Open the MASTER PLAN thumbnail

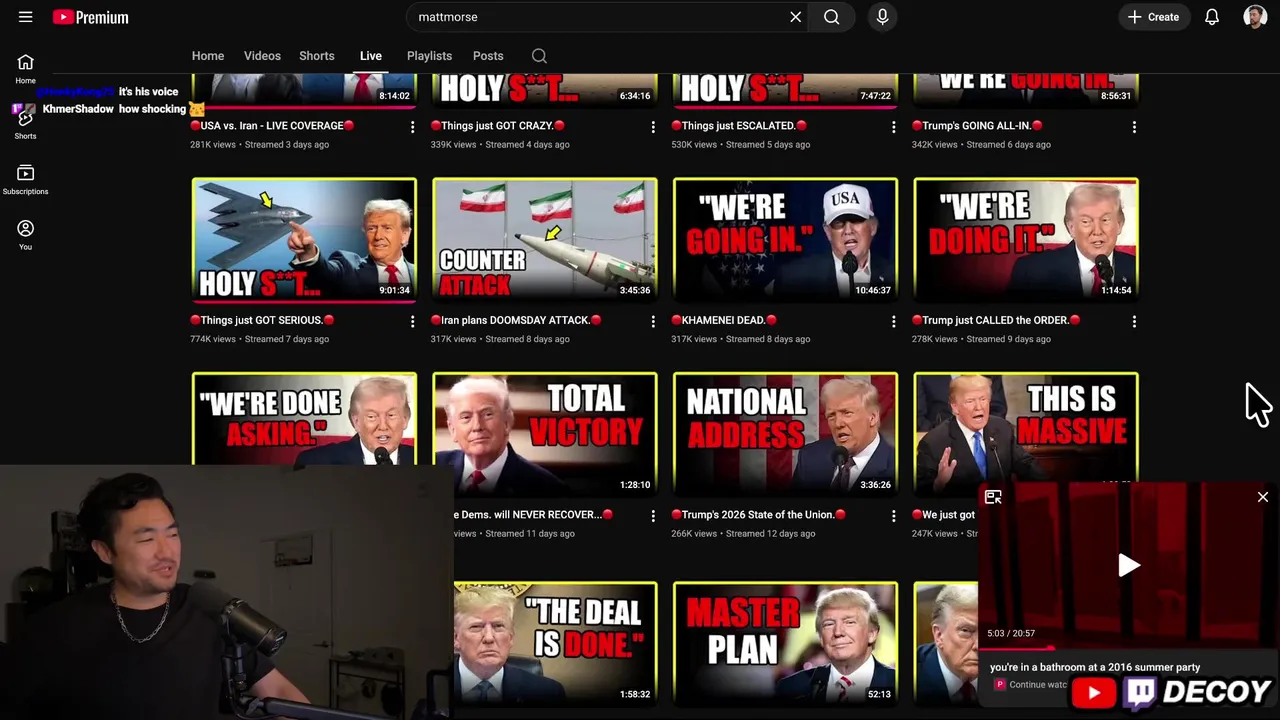(x=785, y=644)
